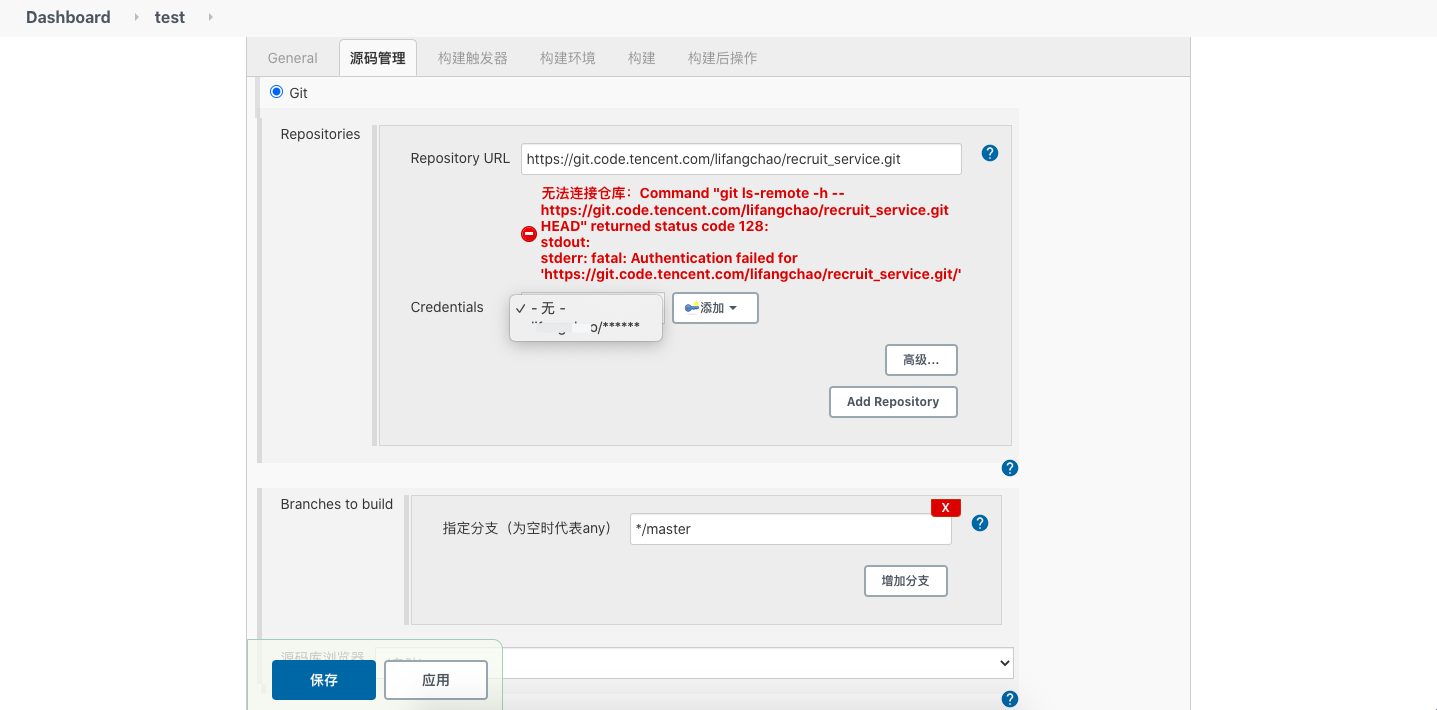Open help icon below Repositories section
Image resolution: width=1437 pixels, height=710 pixels.
[x=1010, y=468]
